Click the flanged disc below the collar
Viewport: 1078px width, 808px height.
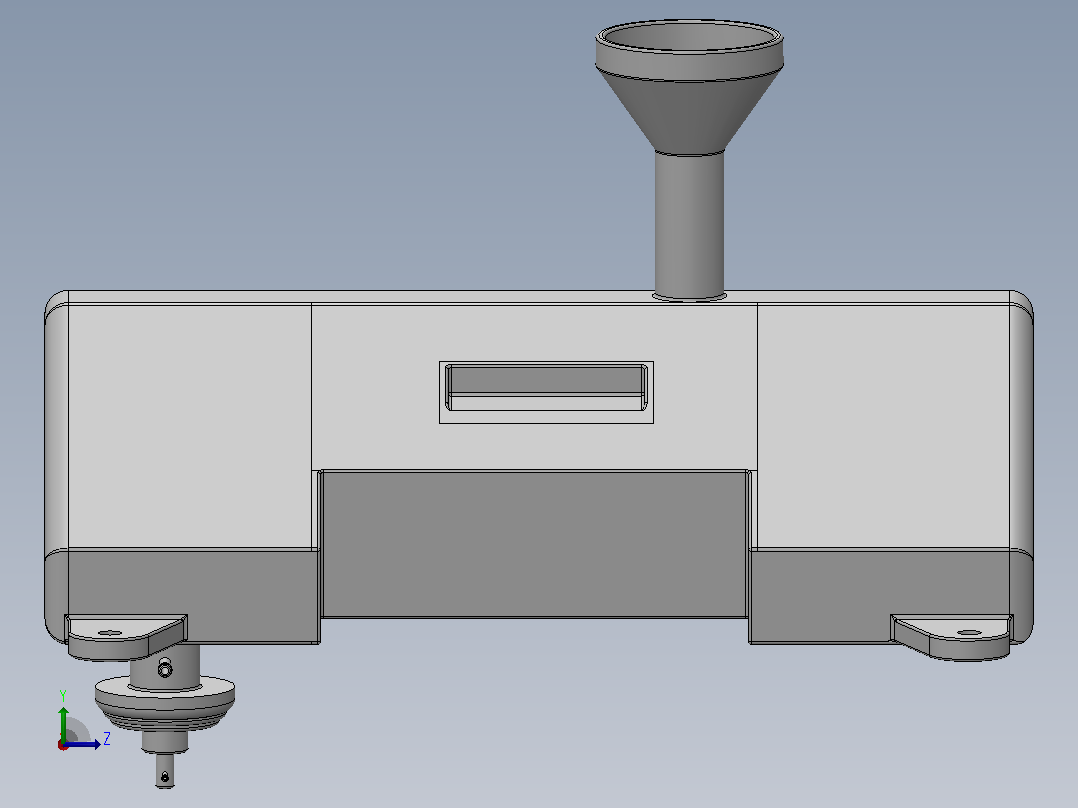(165, 698)
